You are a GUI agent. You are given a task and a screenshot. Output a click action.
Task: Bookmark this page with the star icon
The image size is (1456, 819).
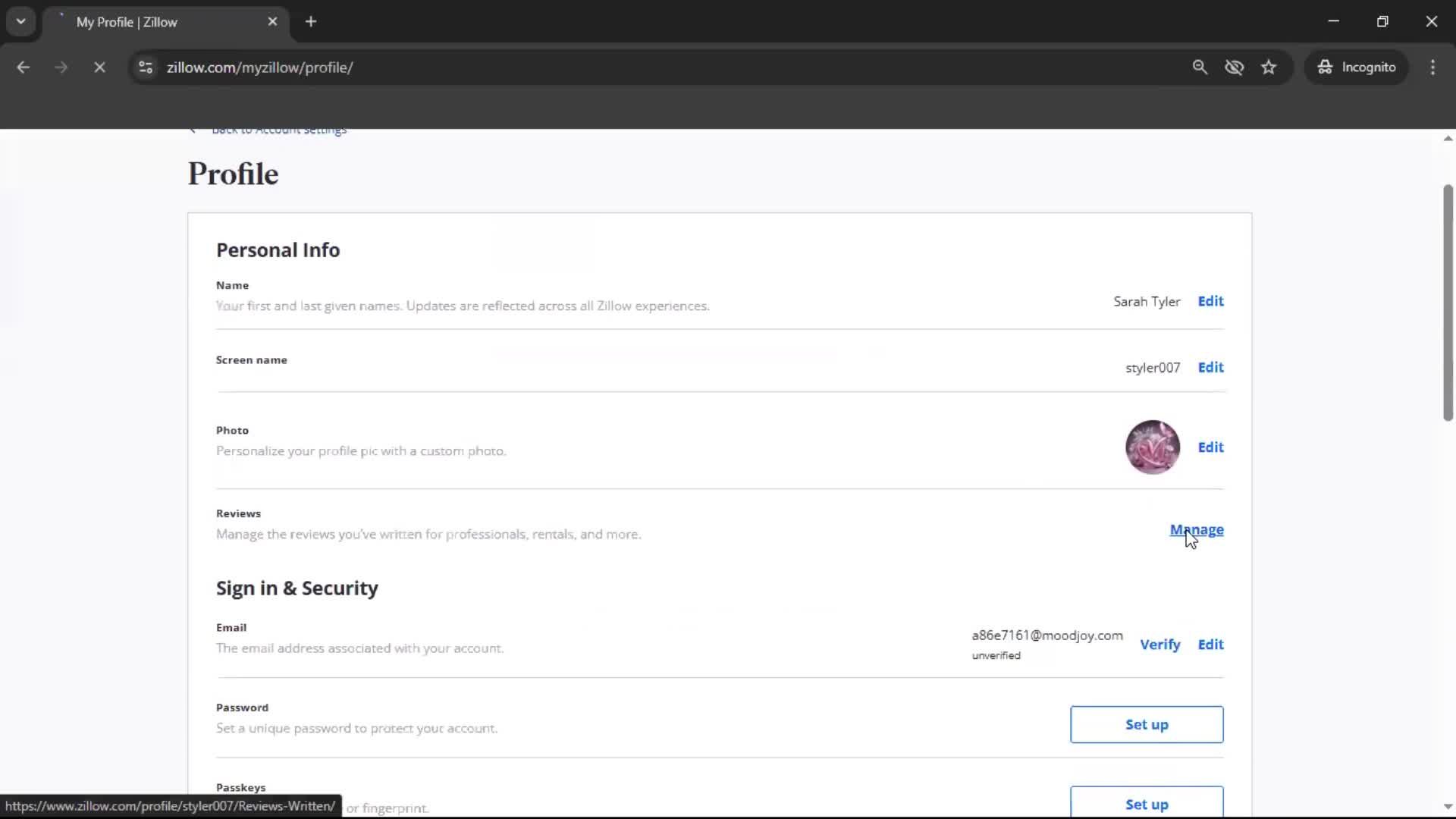[1269, 67]
